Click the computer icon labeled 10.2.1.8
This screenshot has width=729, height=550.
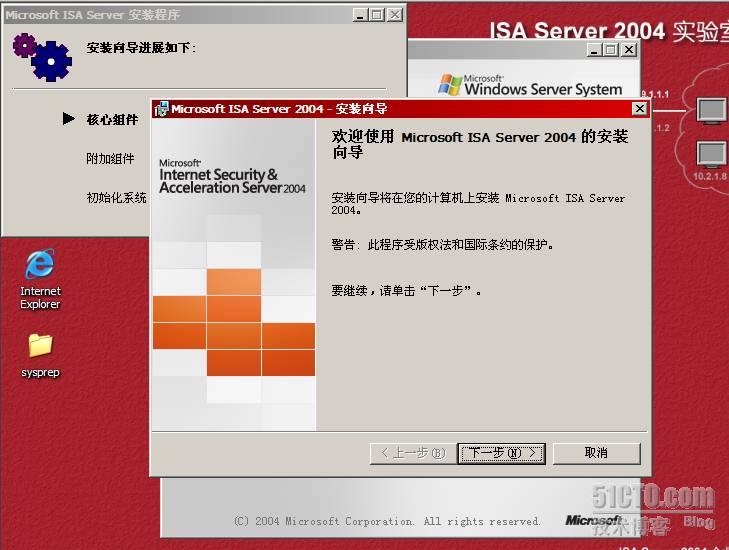point(711,155)
